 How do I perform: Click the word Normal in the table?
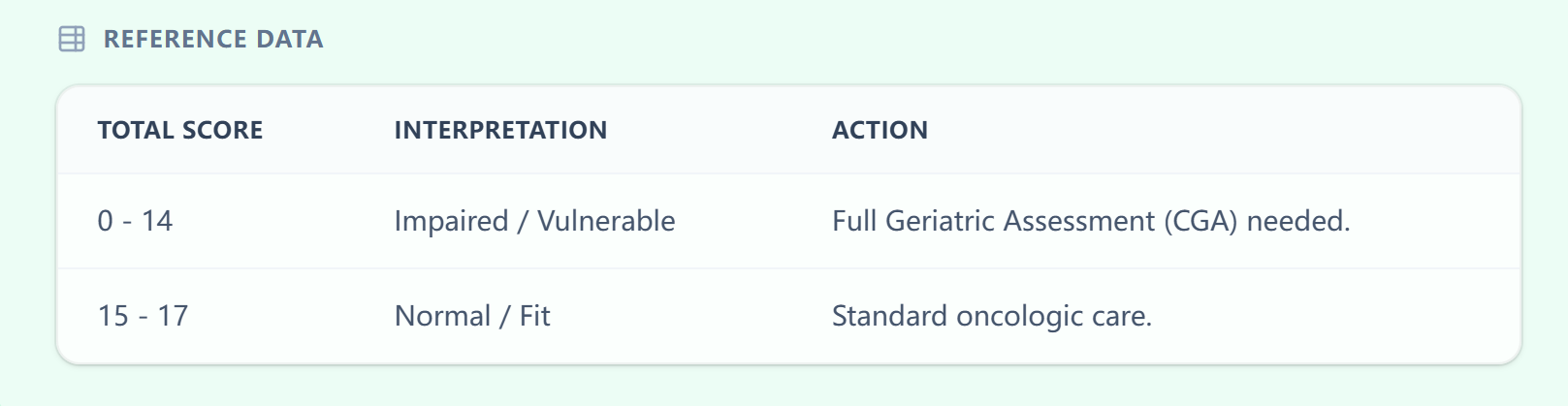point(442,316)
